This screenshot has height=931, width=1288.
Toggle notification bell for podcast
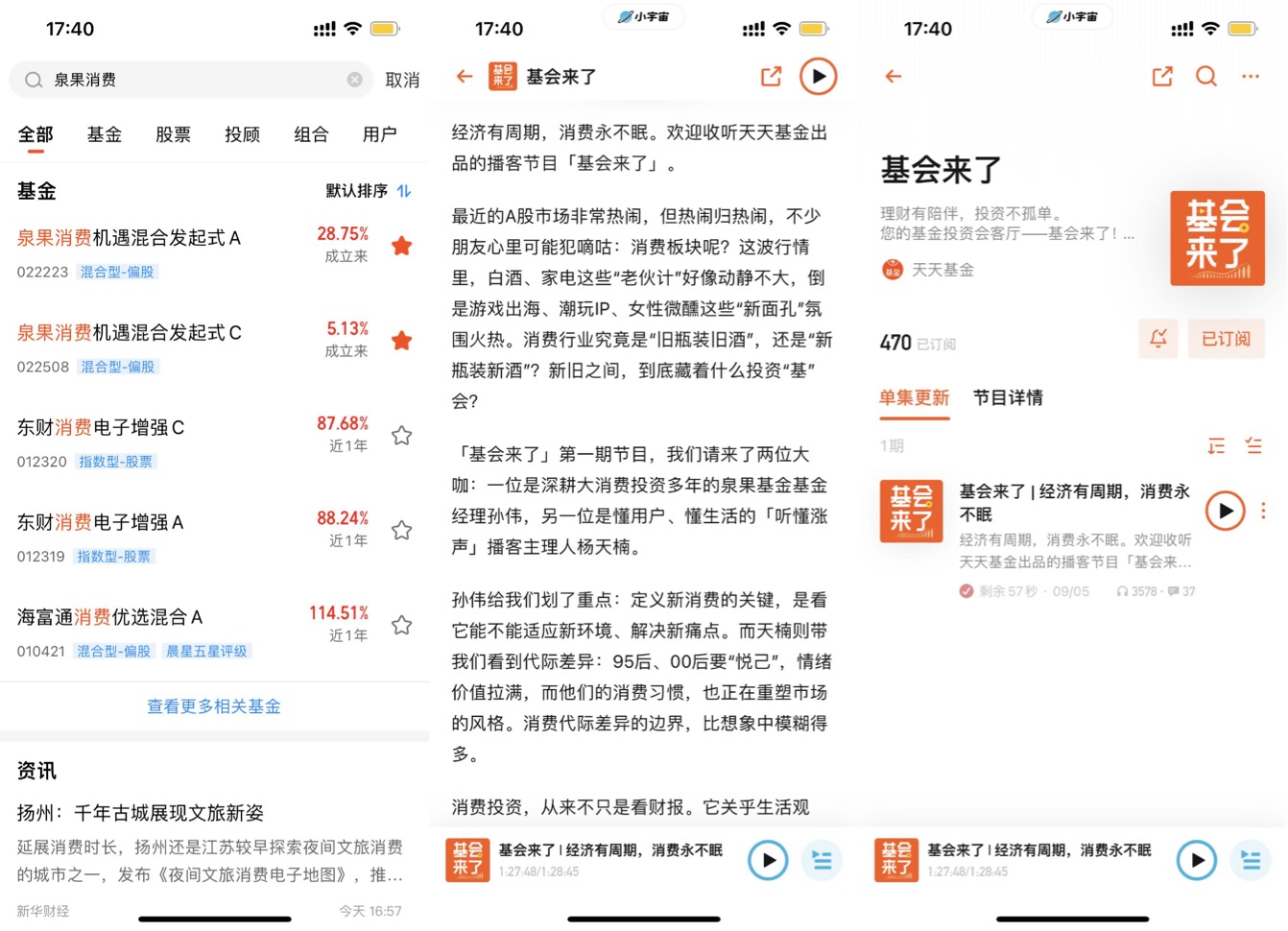1158,339
